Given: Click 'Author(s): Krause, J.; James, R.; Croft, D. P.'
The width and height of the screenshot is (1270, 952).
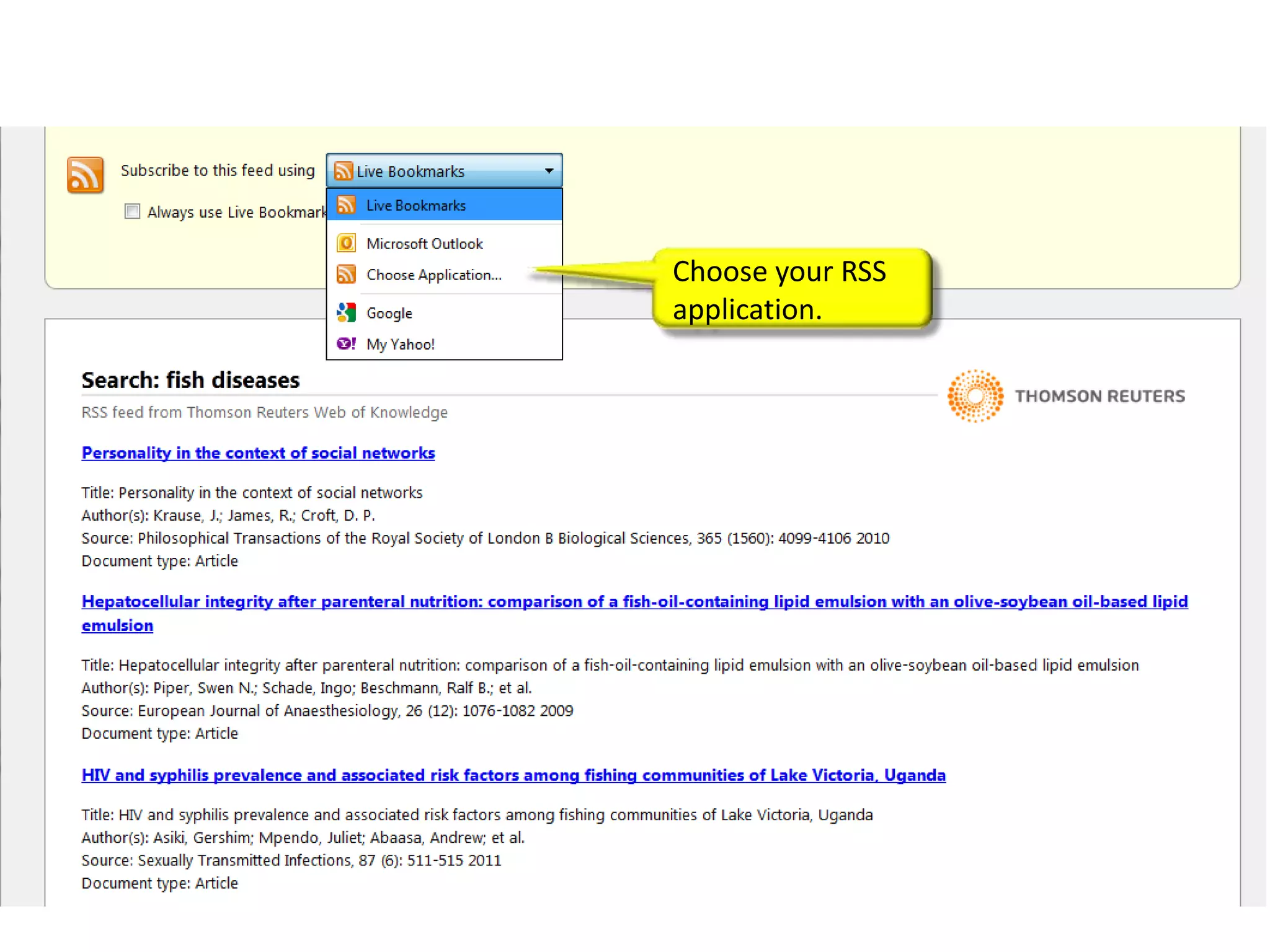Looking at the screenshot, I should click(228, 516).
